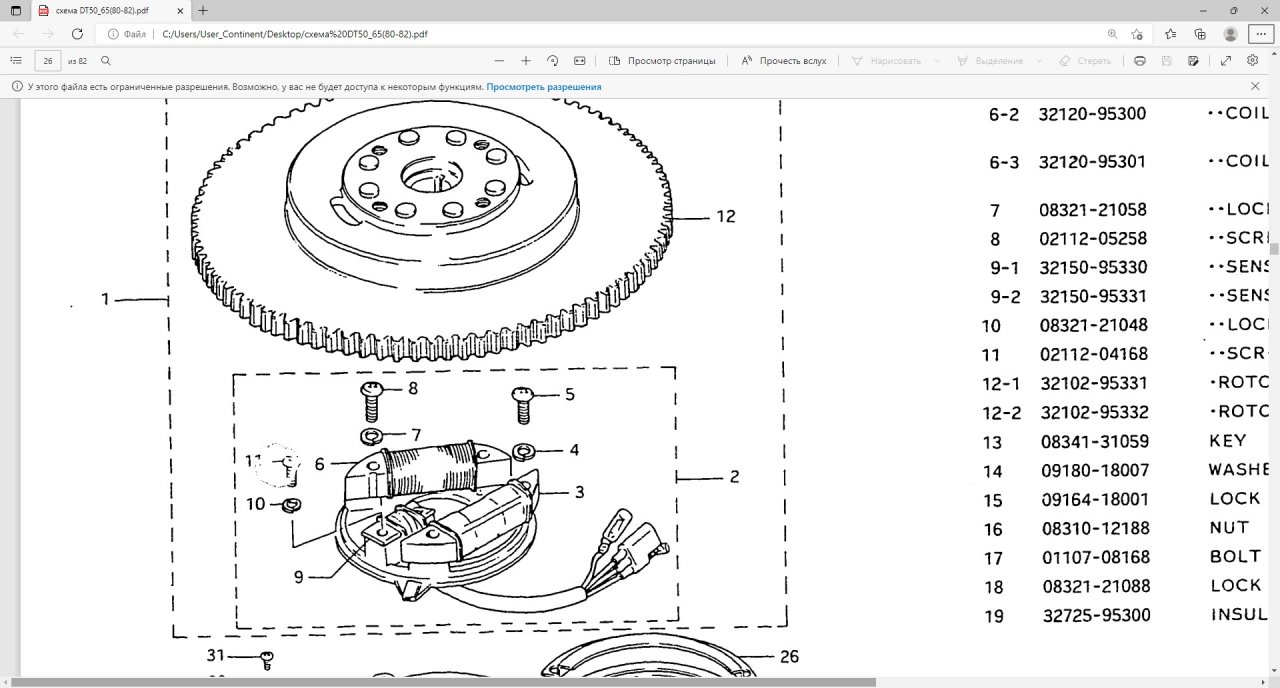
Task: Click the PDF search magnifier icon
Action: 106,61
